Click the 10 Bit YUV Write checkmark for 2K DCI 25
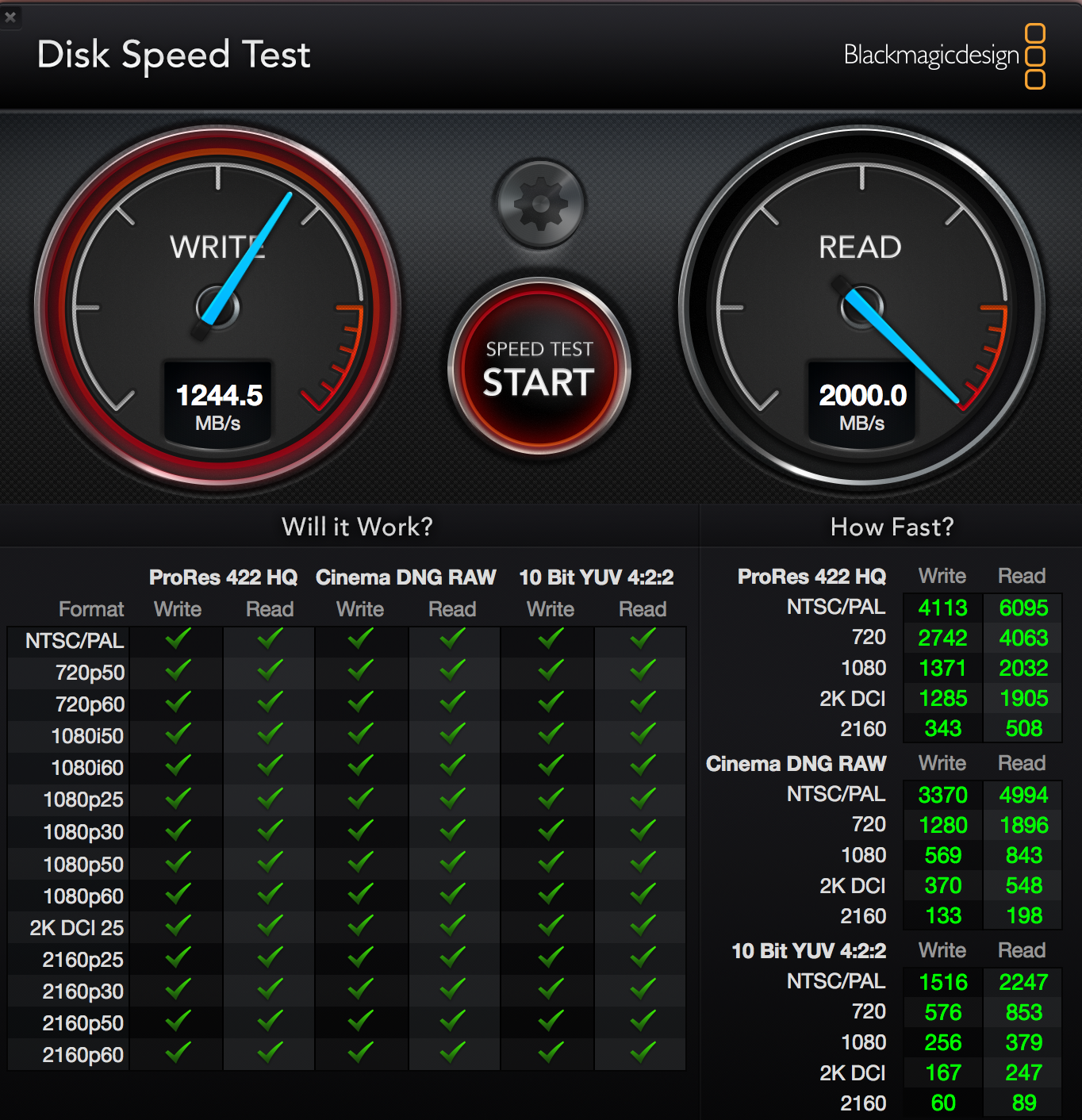The width and height of the screenshot is (1082, 1120). (551, 926)
